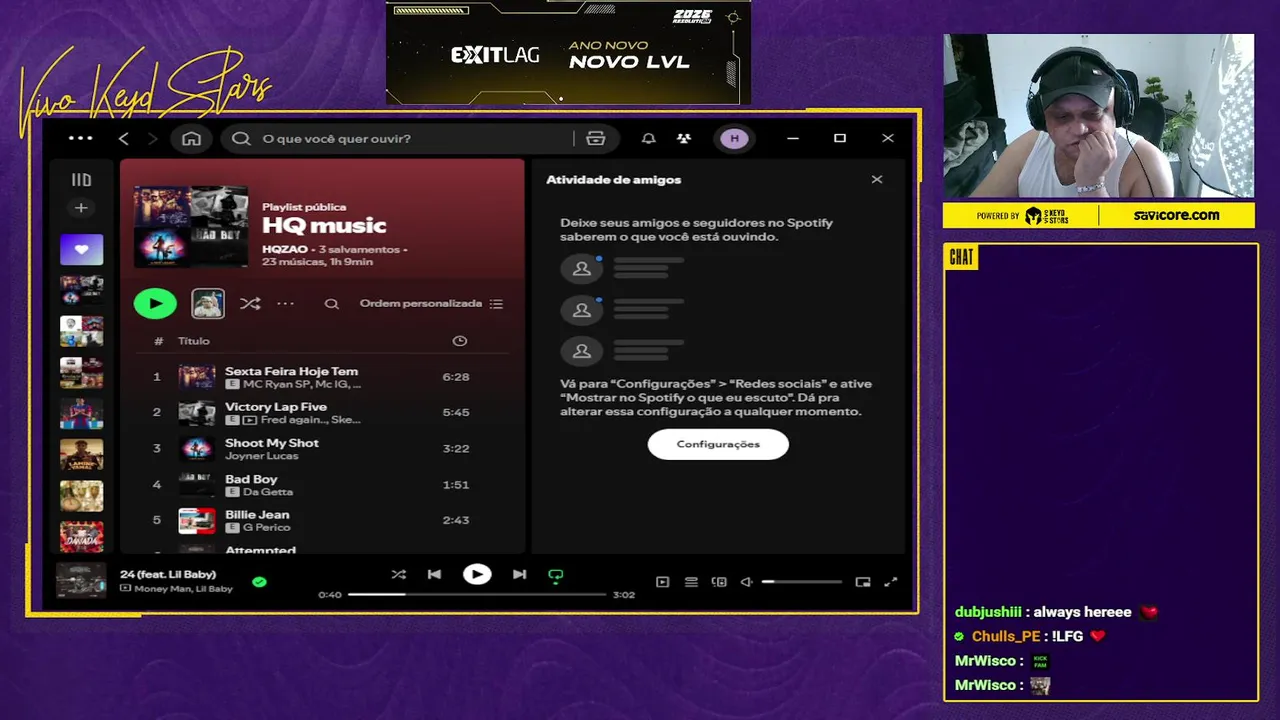This screenshot has width=1280, height=720.
Task: Open the HQZAO profile link
Action: tap(285, 249)
